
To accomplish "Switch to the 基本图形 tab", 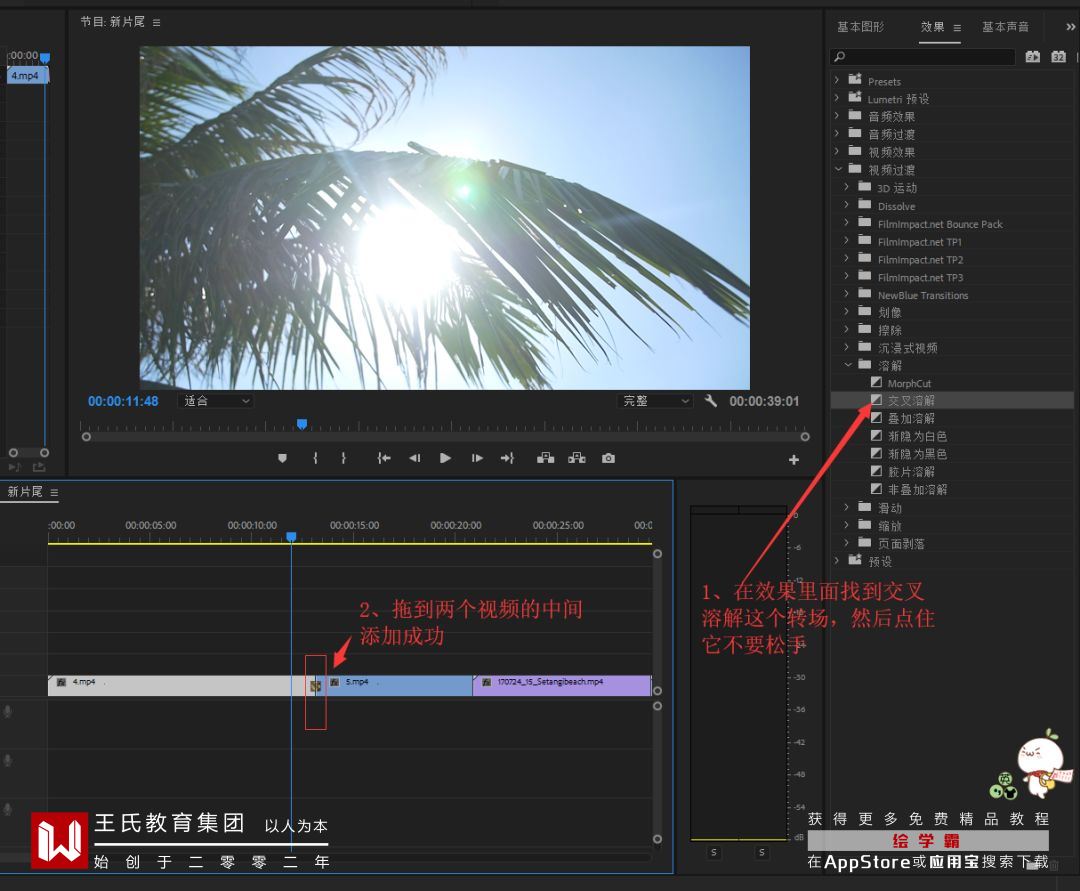I will [860, 27].
